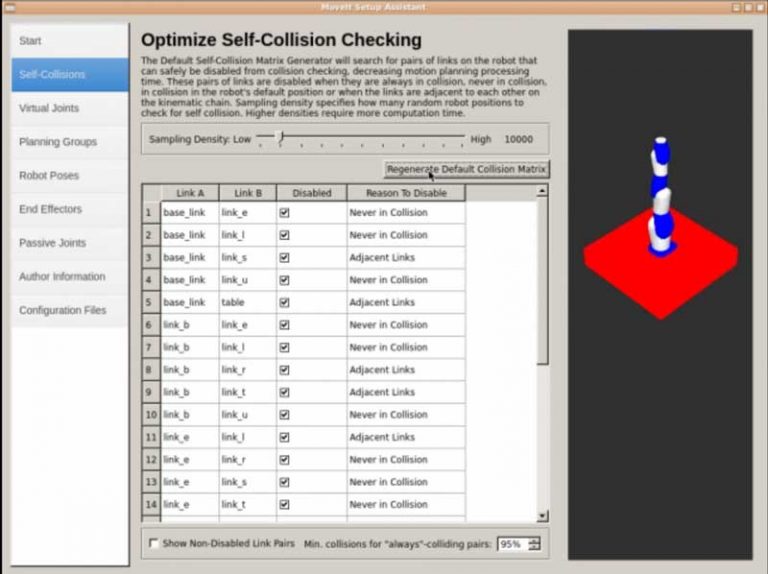This screenshot has height=574, width=768.
Task: Toggle Disabled checkbox in row 12
Action: point(285,460)
